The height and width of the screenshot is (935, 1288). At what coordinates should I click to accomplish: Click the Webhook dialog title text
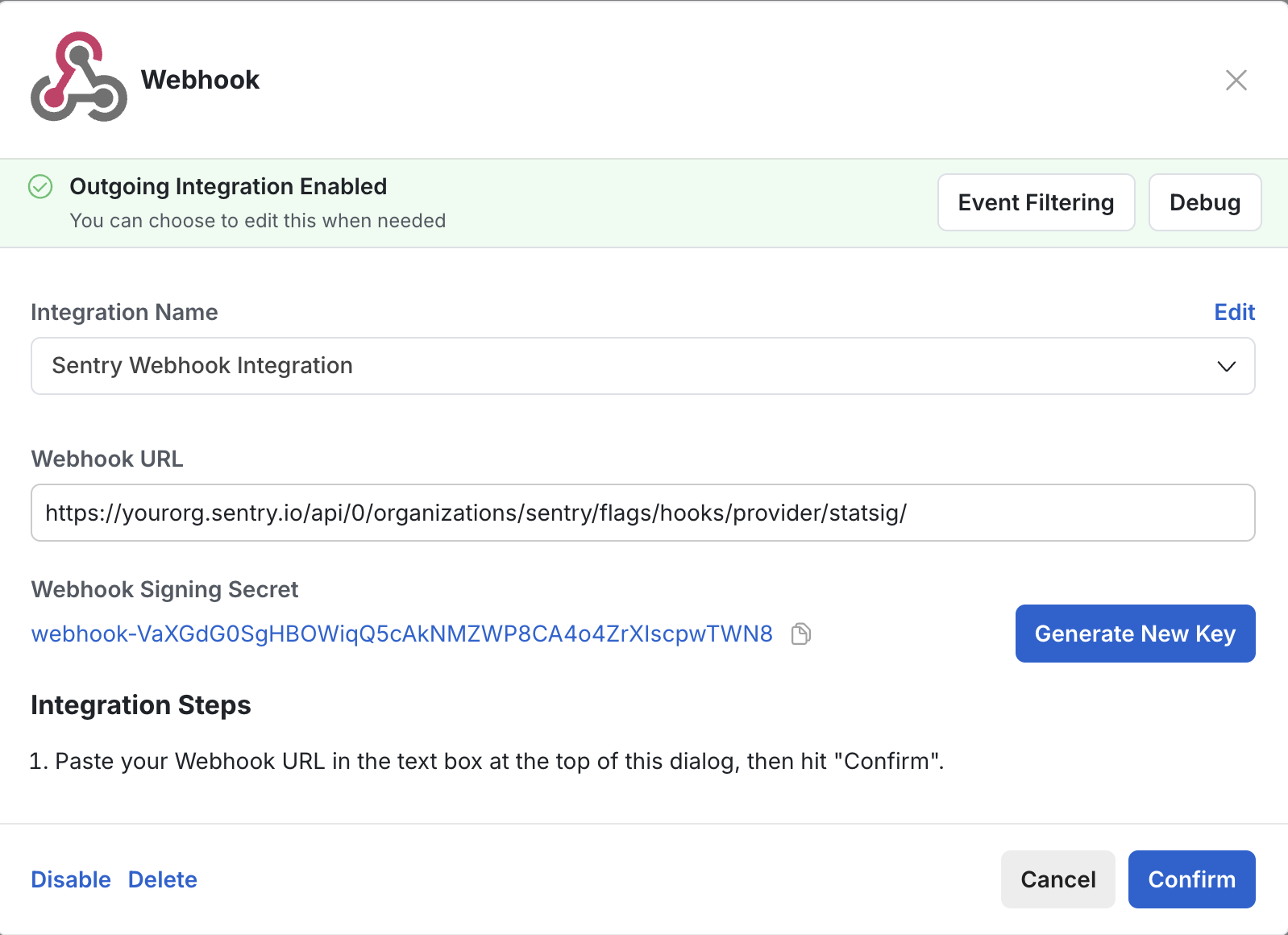(200, 80)
